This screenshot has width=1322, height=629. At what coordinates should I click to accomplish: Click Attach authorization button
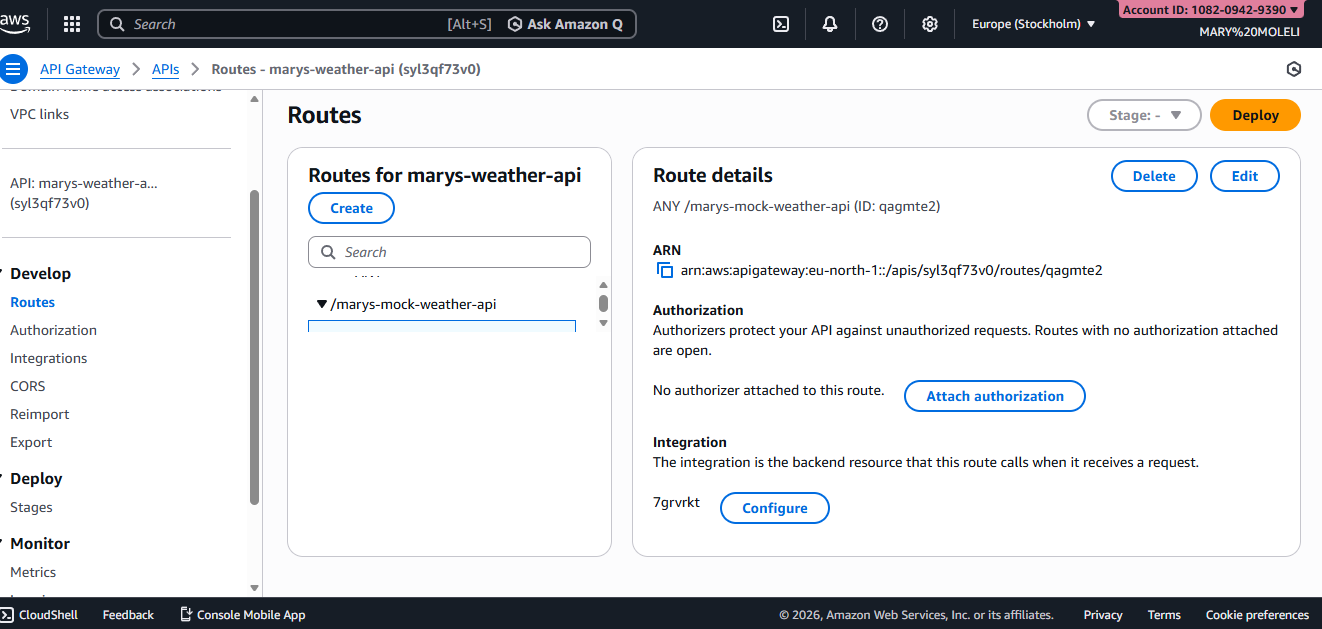(994, 396)
